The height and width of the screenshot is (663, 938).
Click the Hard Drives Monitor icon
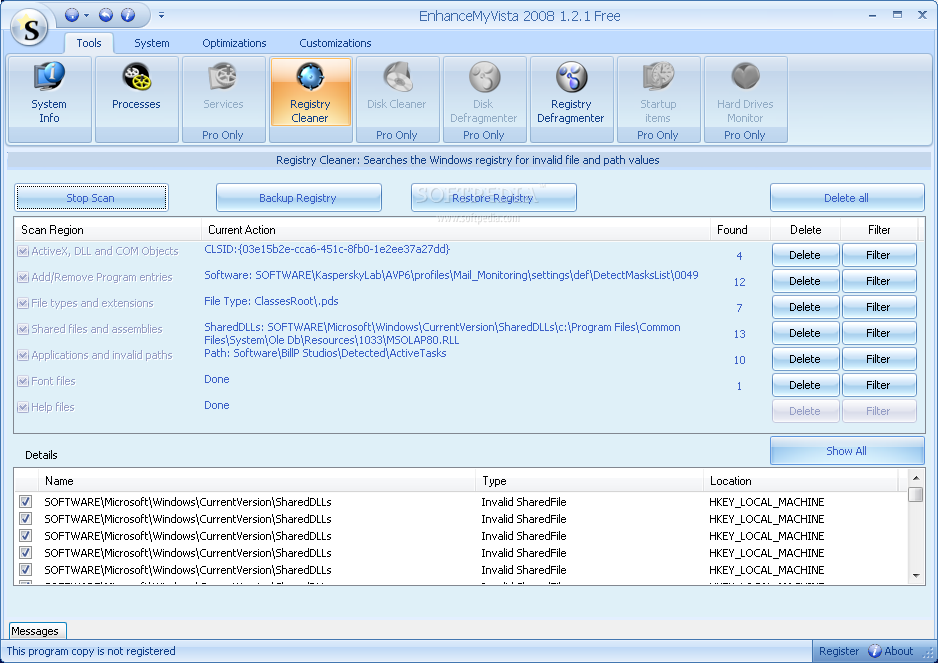[745, 77]
